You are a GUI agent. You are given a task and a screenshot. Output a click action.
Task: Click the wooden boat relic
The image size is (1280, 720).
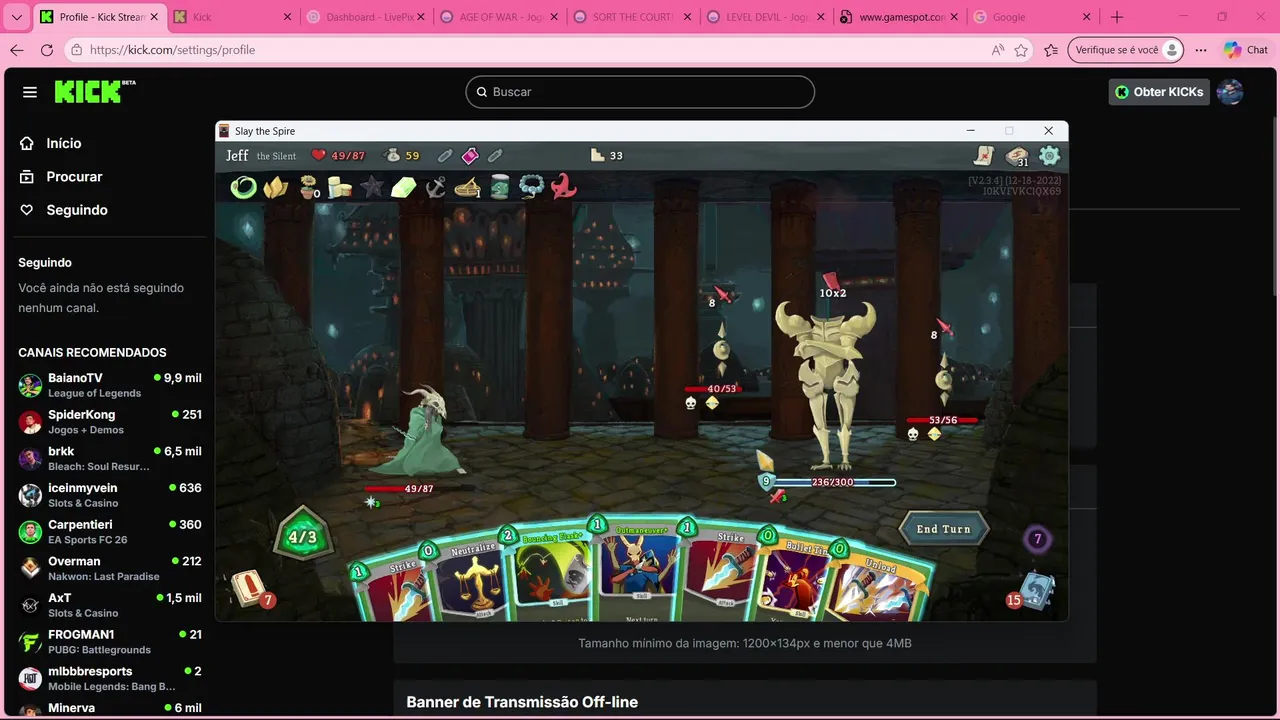468,187
